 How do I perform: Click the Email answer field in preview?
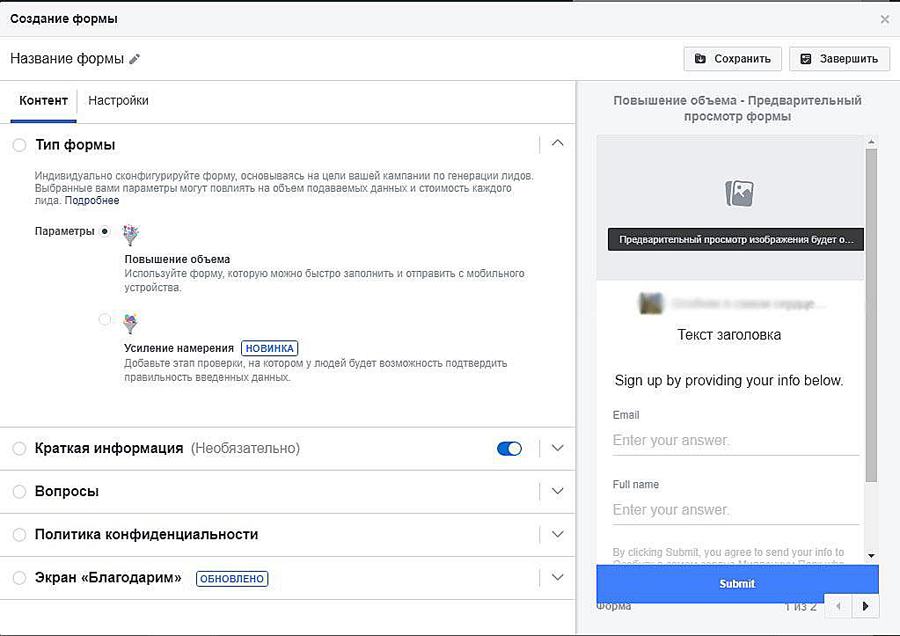(735, 441)
